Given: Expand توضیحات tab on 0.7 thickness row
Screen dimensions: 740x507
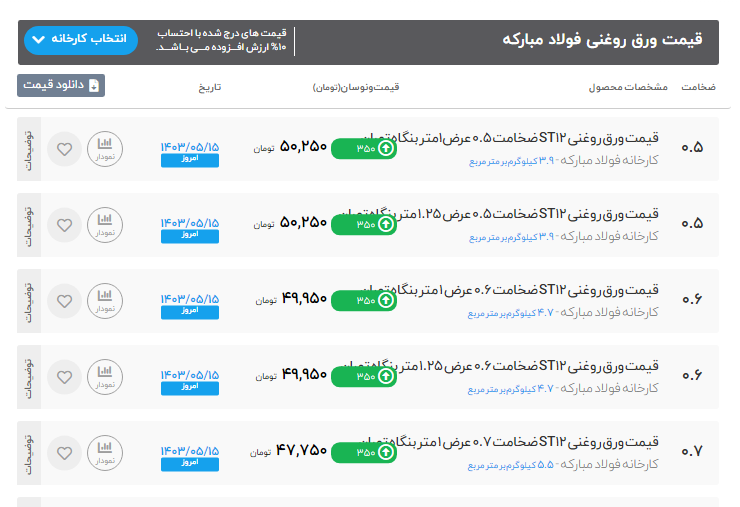Looking at the screenshot, I should (x=29, y=453).
